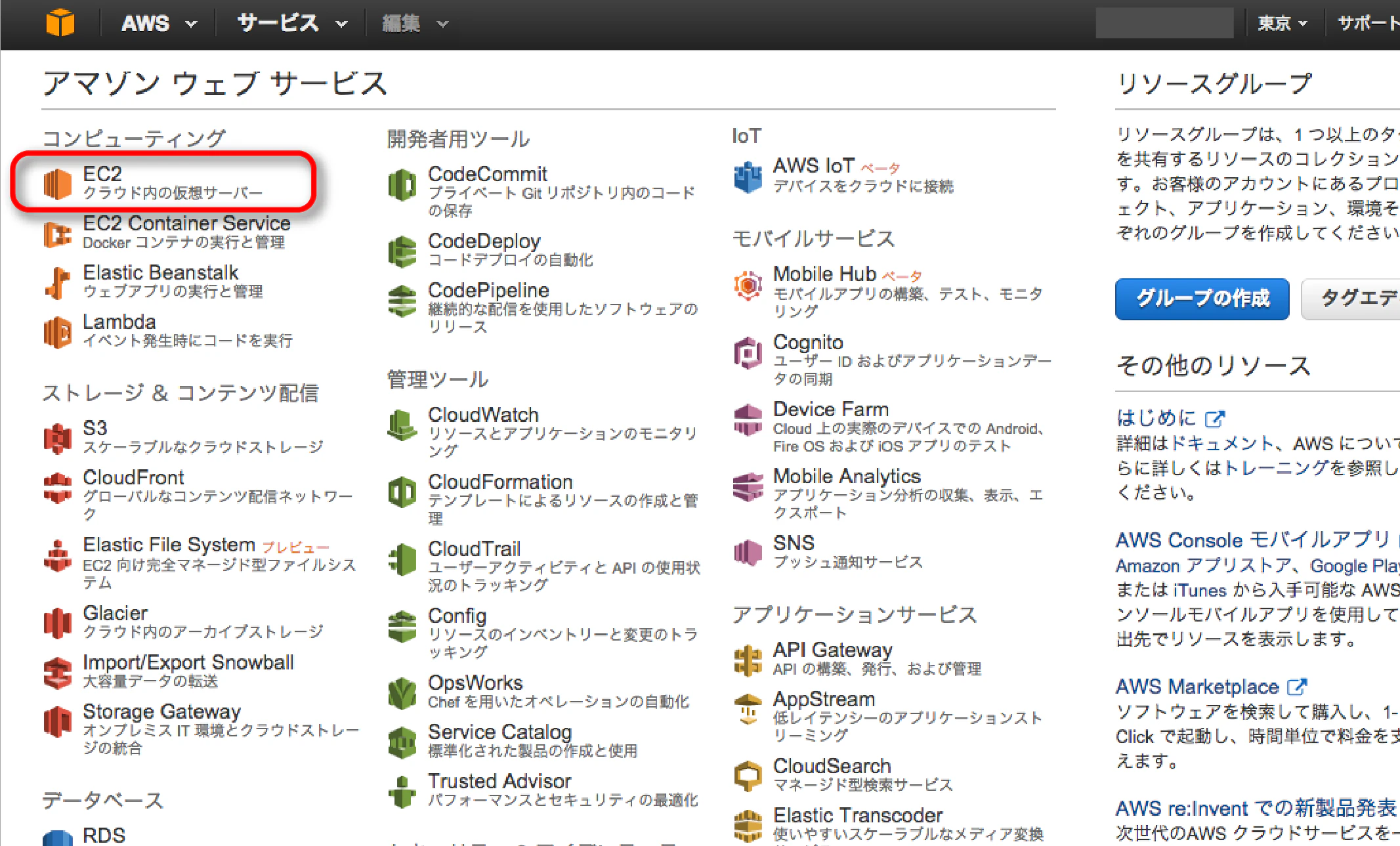Click the AWS IoT icon
Image resolution: width=1400 pixels, height=846 pixels.
coord(748,176)
